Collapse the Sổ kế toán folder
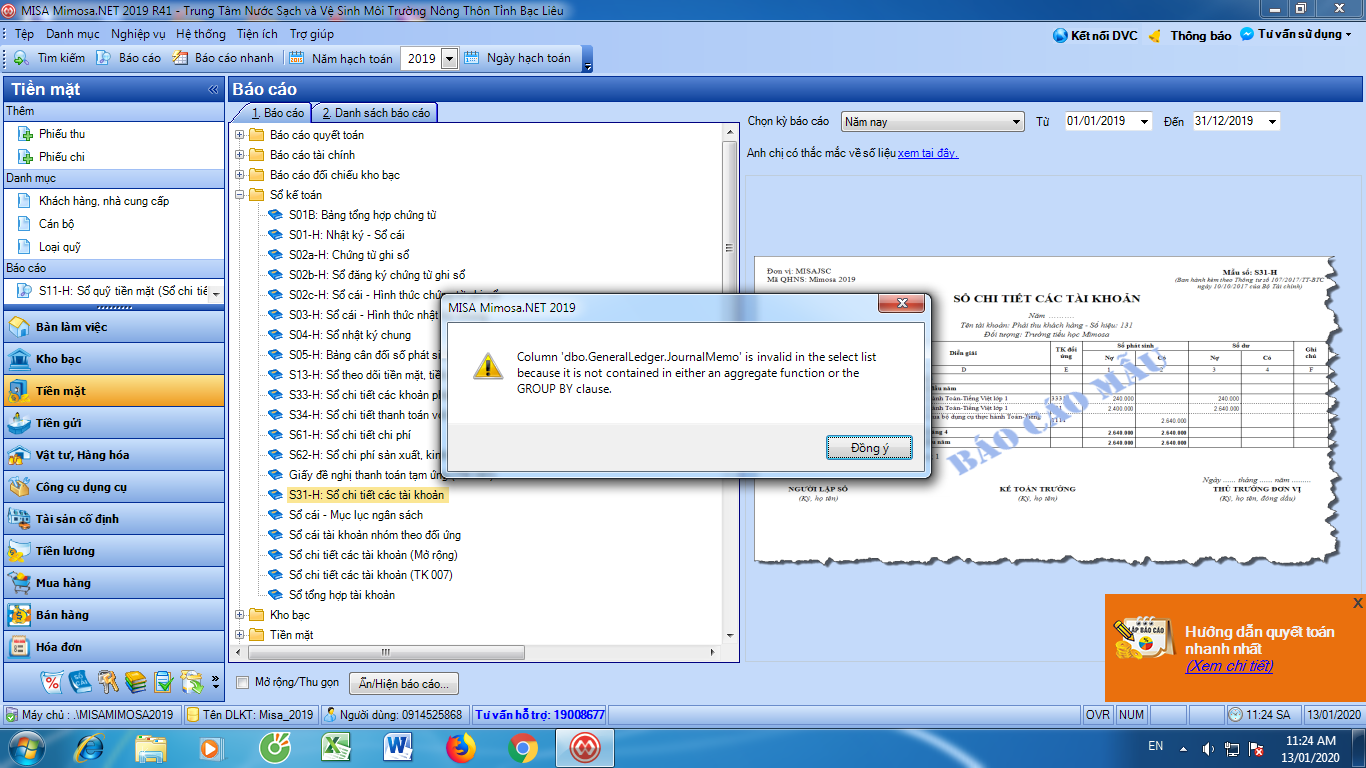 (x=239, y=195)
